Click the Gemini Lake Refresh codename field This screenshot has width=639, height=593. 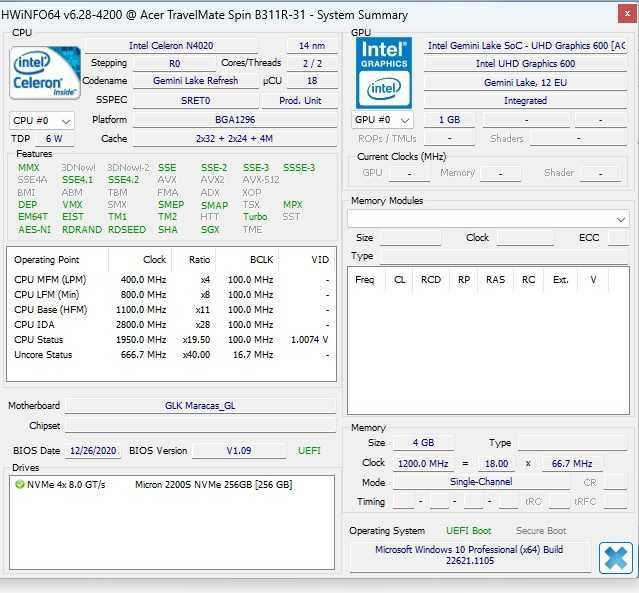point(195,81)
